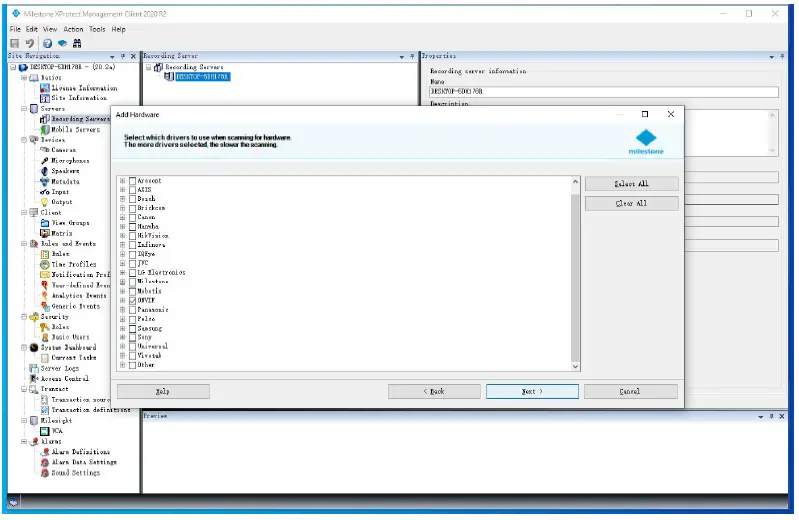The height and width of the screenshot is (520, 799).
Task: Open Matrix node icon
Action: (x=45, y=233)
